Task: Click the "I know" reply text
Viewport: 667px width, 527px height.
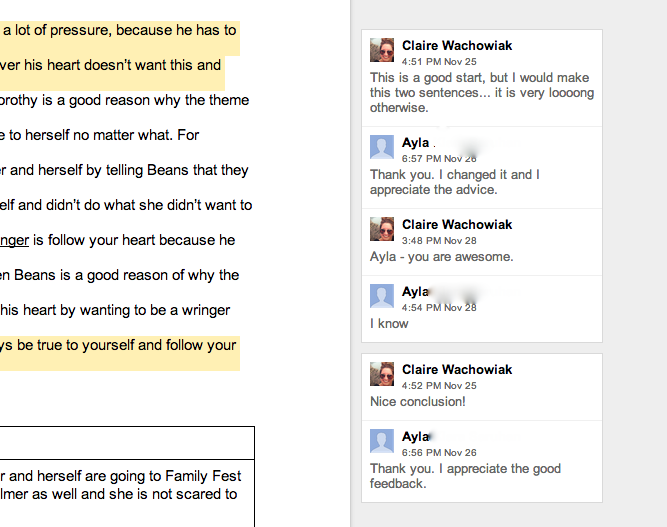Action: tap(389, 323)
